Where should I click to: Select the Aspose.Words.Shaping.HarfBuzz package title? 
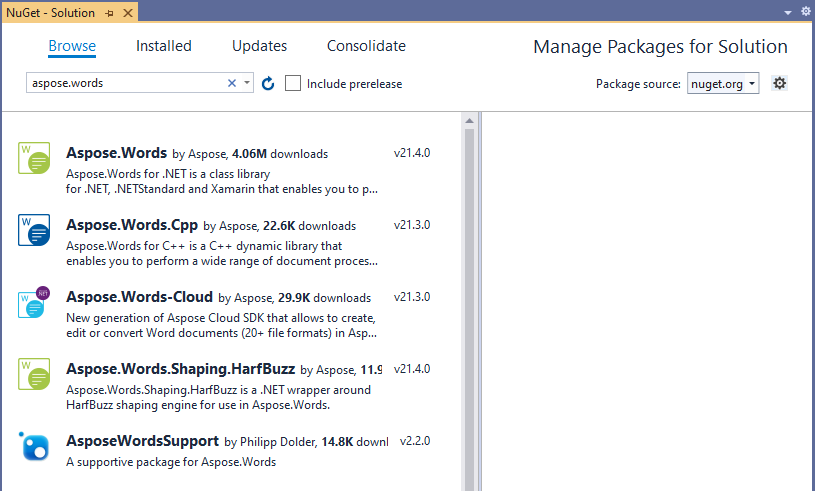tap(180, 369)
